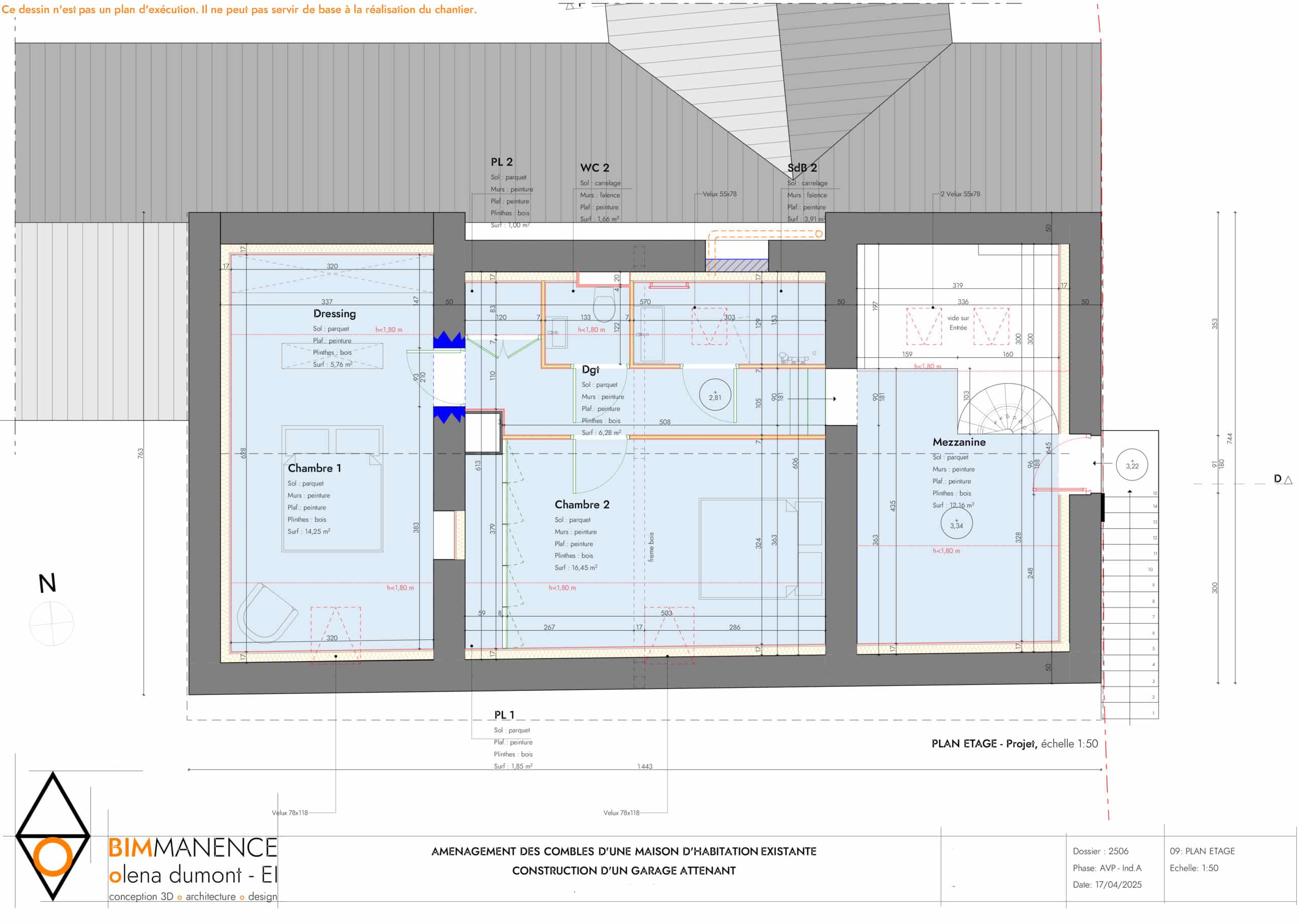Screen dimensions: 1299x924
Task: Click the SdB 2 label
Action: click(x=802, y=168)
